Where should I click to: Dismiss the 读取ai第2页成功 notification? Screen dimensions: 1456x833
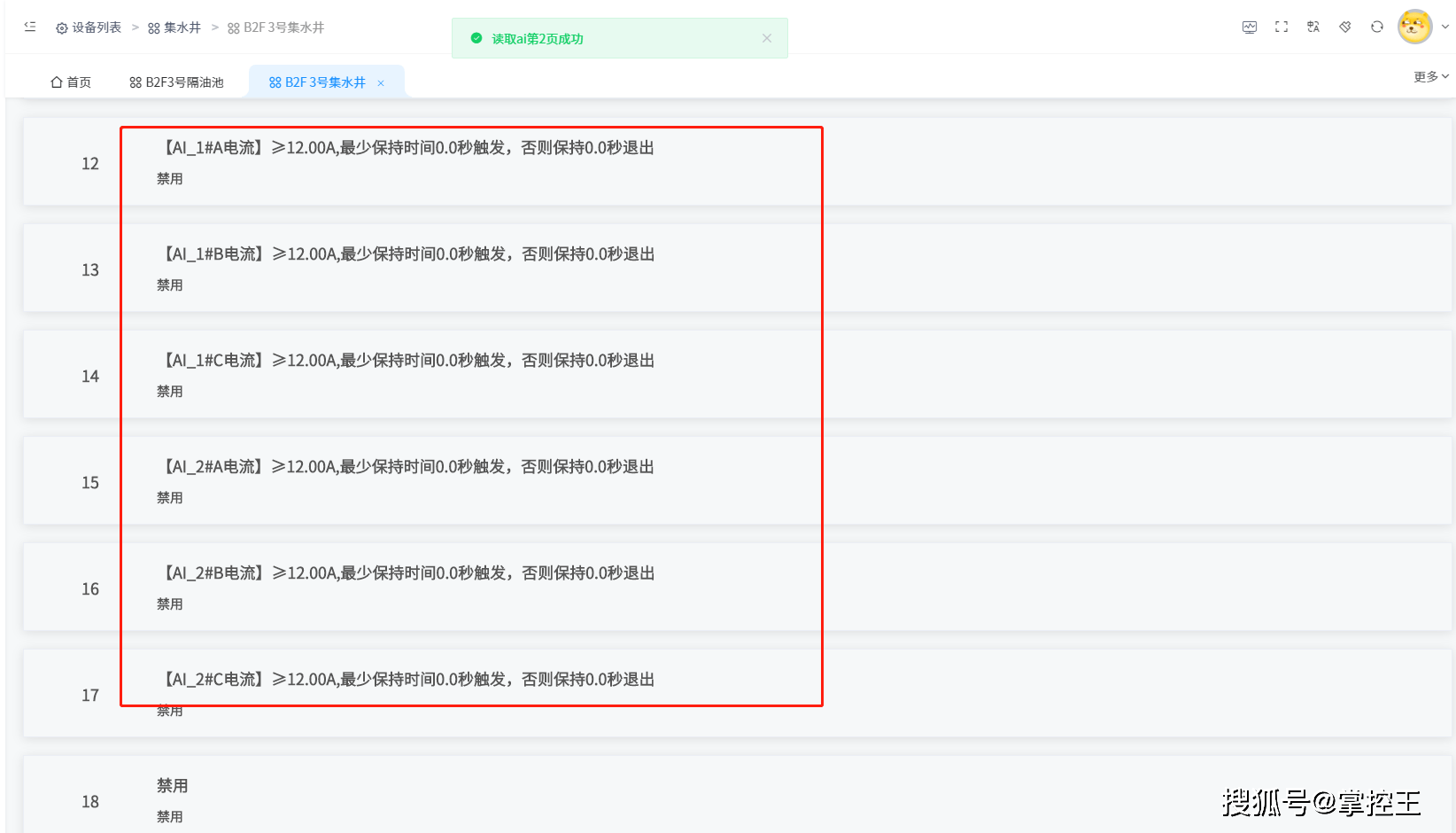coord(766,38)
